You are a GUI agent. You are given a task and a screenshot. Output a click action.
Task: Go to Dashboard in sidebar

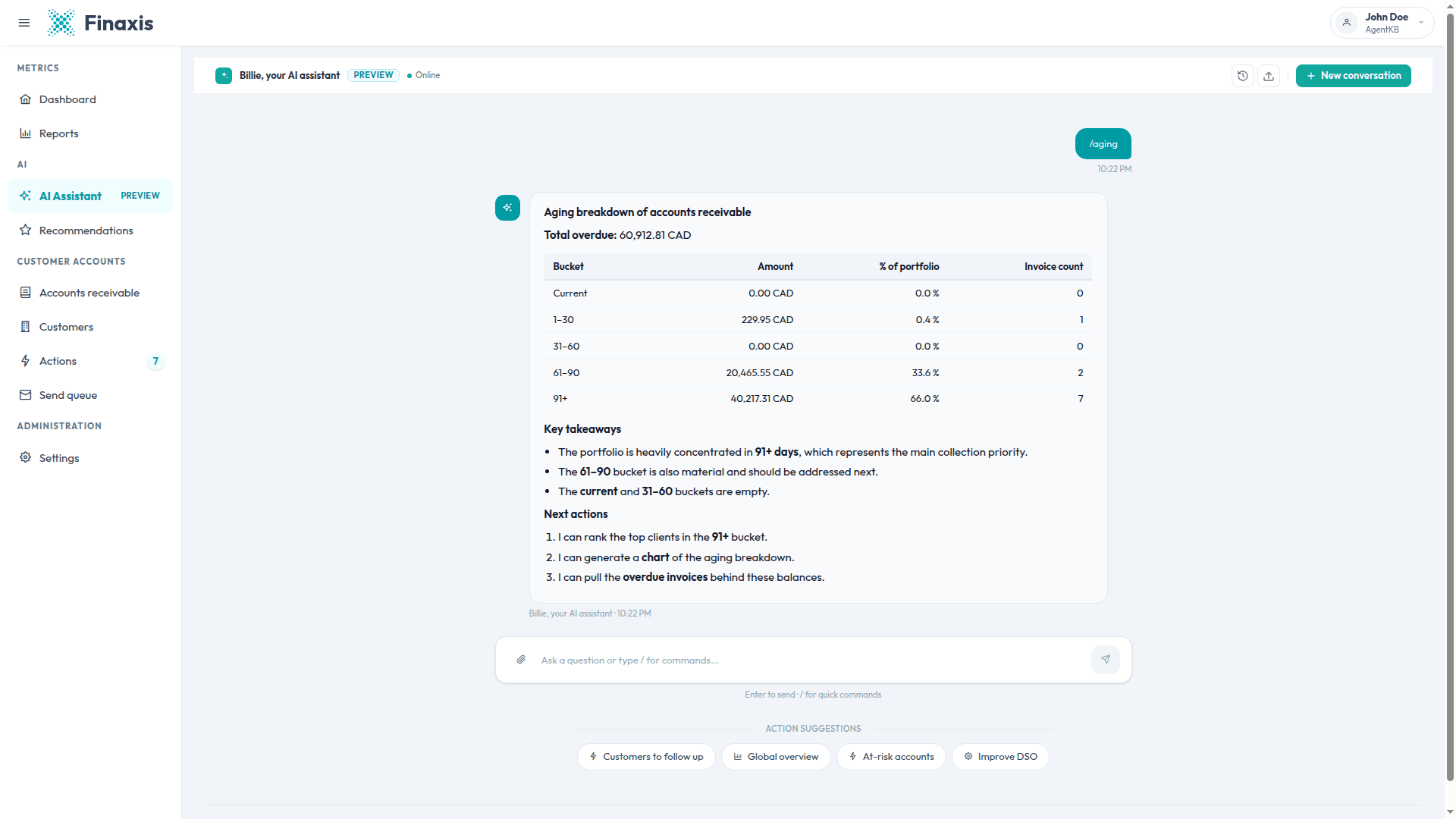point(90,99)
